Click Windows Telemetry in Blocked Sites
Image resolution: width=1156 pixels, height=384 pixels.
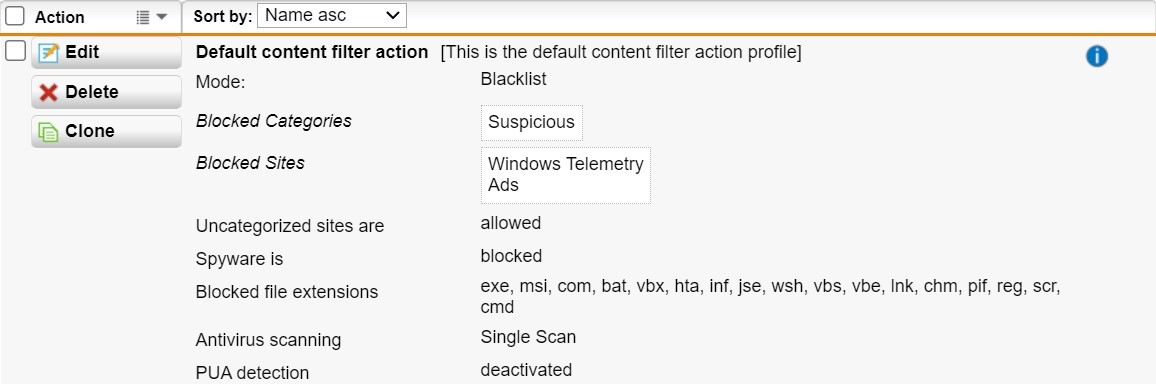coord(565,164)
